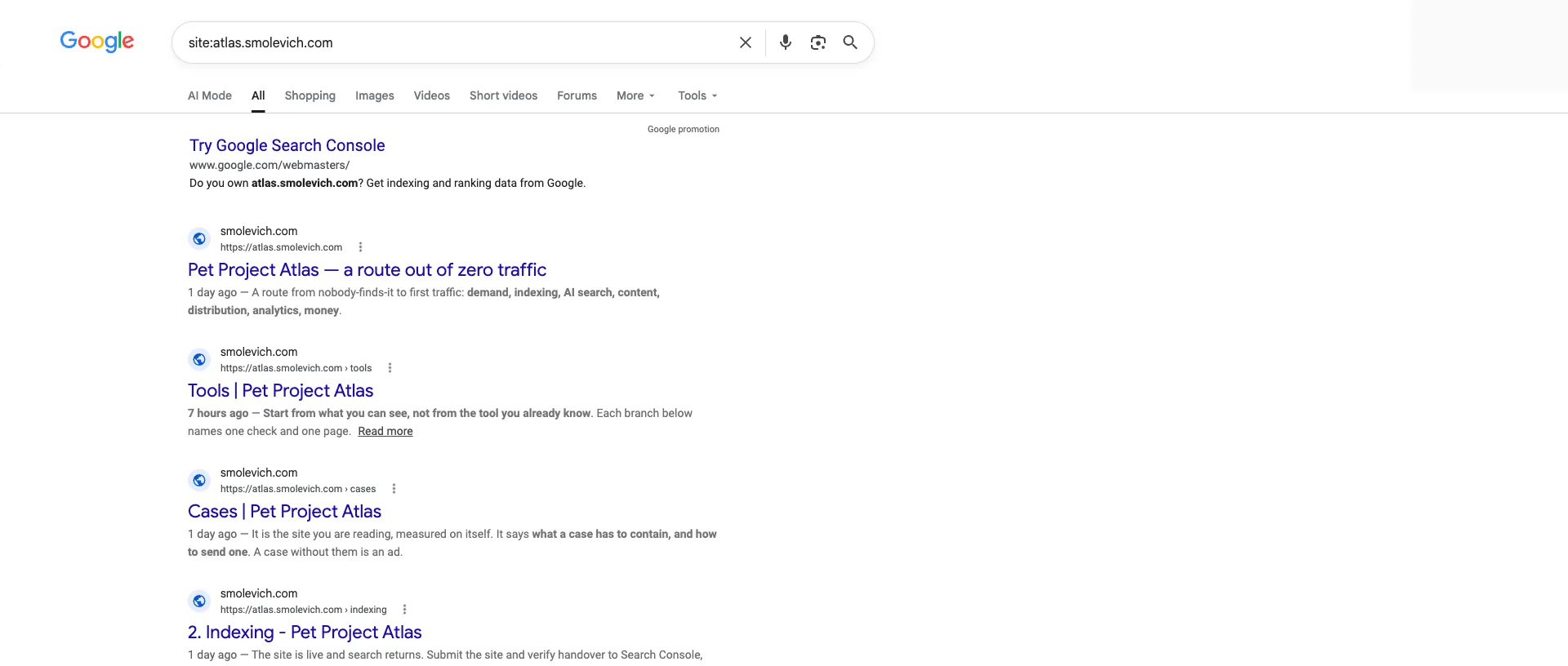Click smolevich.com site name above Cases result

click(x=259, y=473)
